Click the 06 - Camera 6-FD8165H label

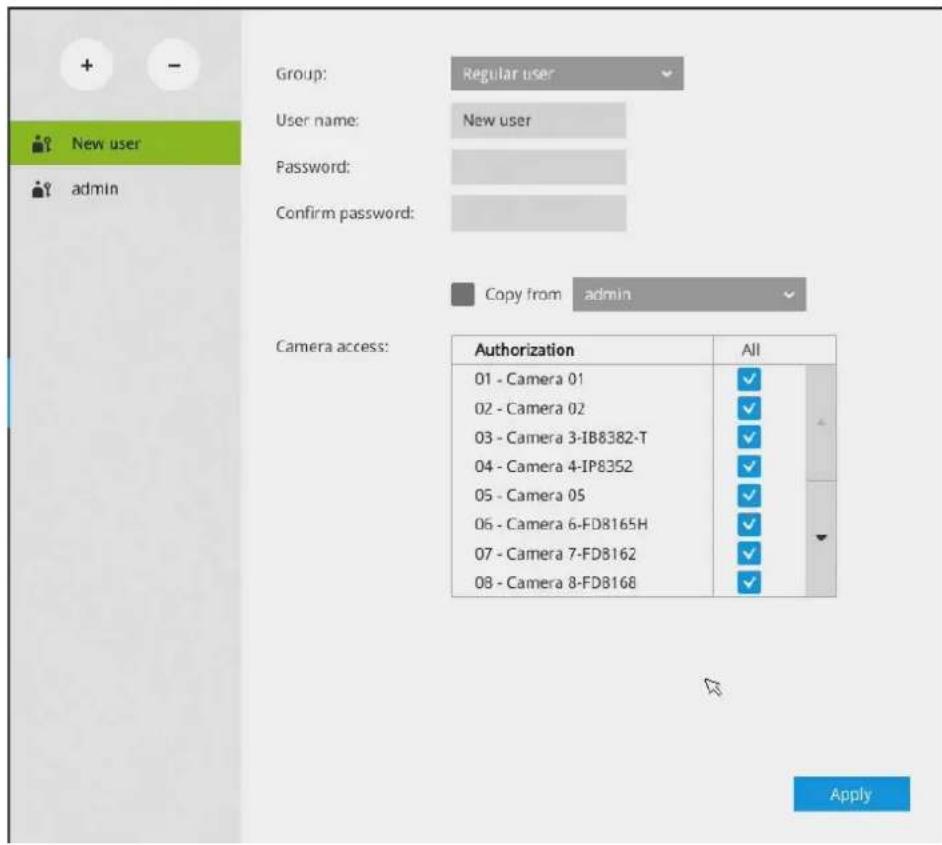(561, 524)
